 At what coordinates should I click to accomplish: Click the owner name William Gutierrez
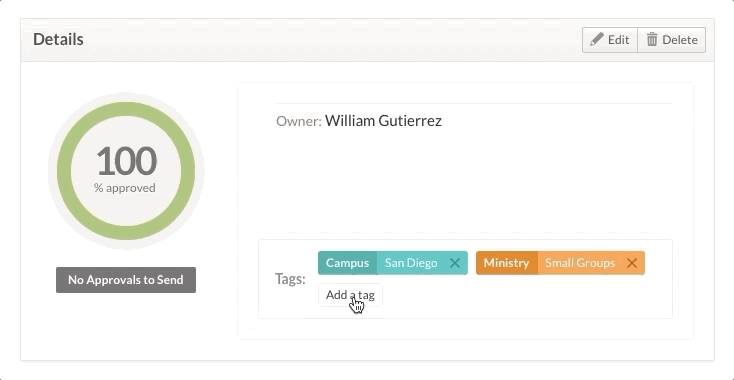click(383, 121)
